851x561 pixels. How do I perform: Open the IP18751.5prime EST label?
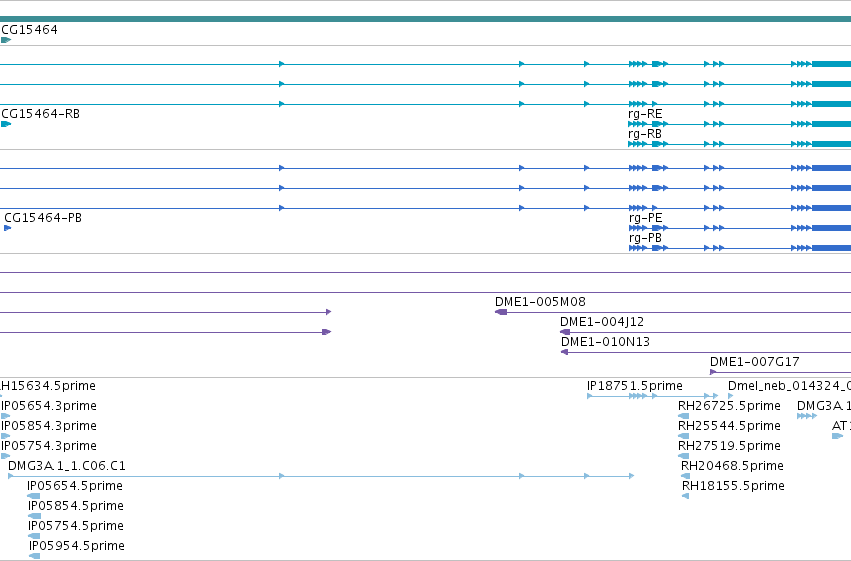(x=635, y=386)
